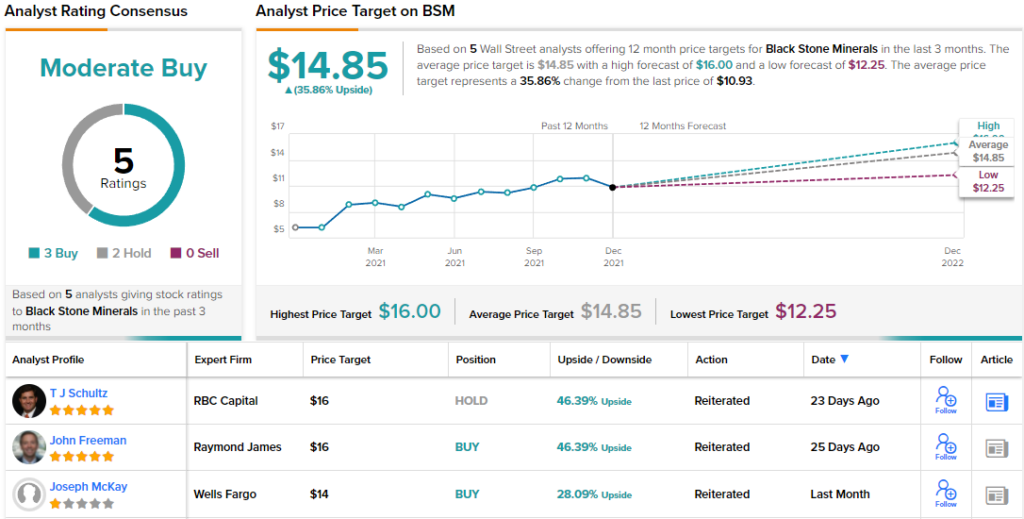Screen dimensions: 1024x519
Task: Click the Upside / Downside column header
Action: pos(604,359)
